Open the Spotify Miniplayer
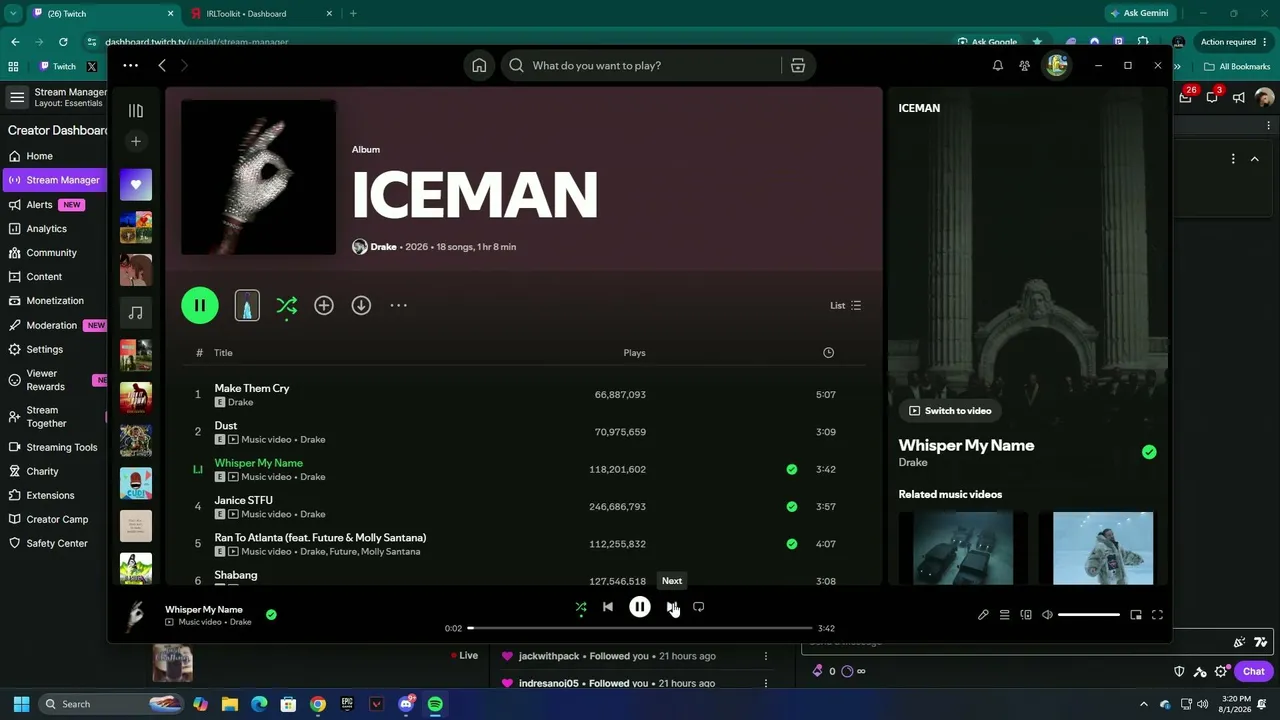 (x=1136, y=615)
